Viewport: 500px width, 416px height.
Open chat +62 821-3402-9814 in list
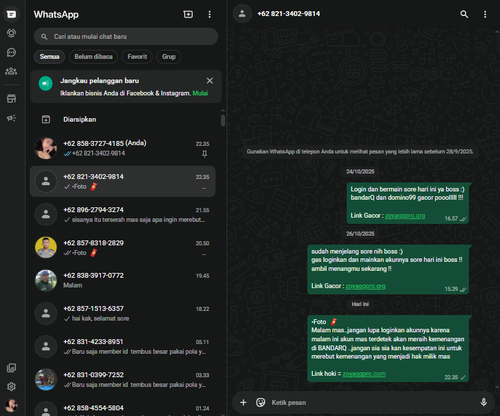(123, 181)
